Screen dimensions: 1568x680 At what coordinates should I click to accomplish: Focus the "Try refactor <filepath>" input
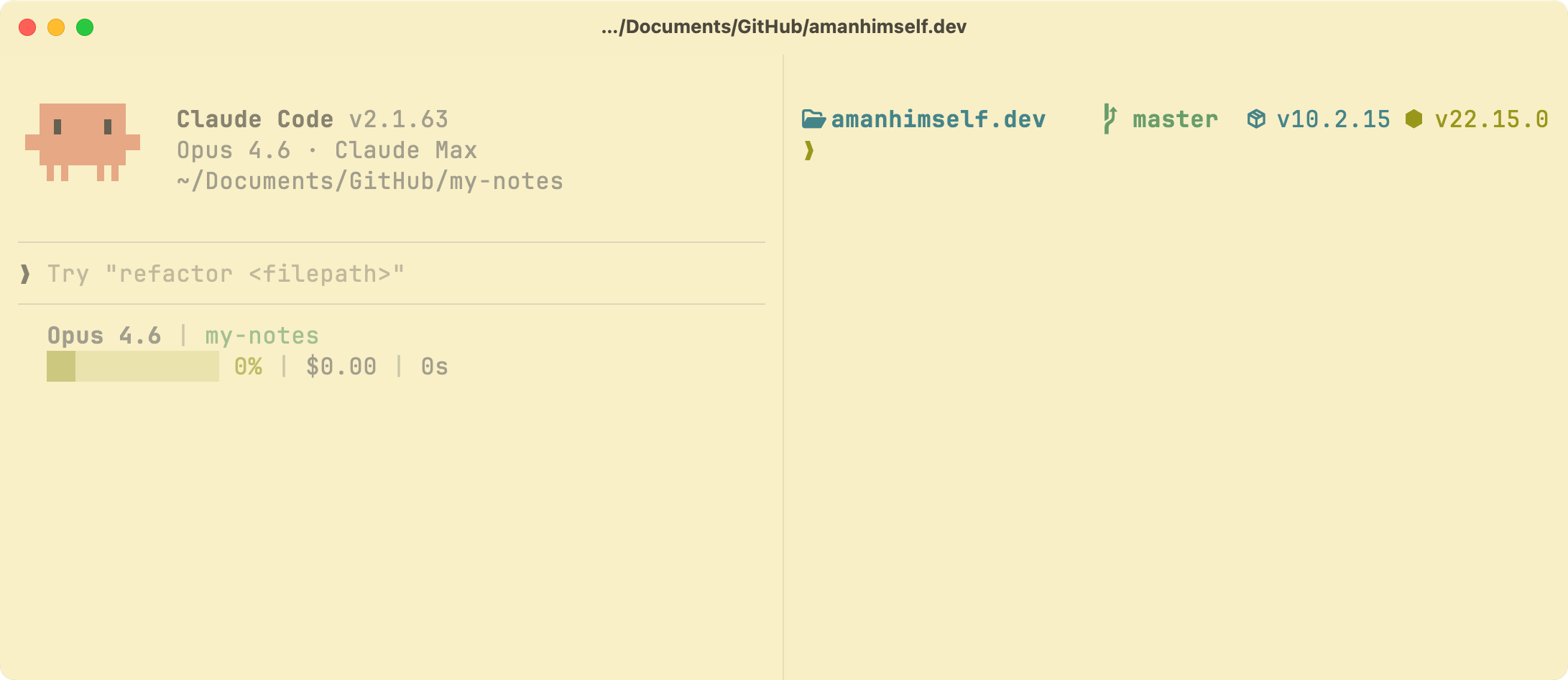click(x=226, y=274)
